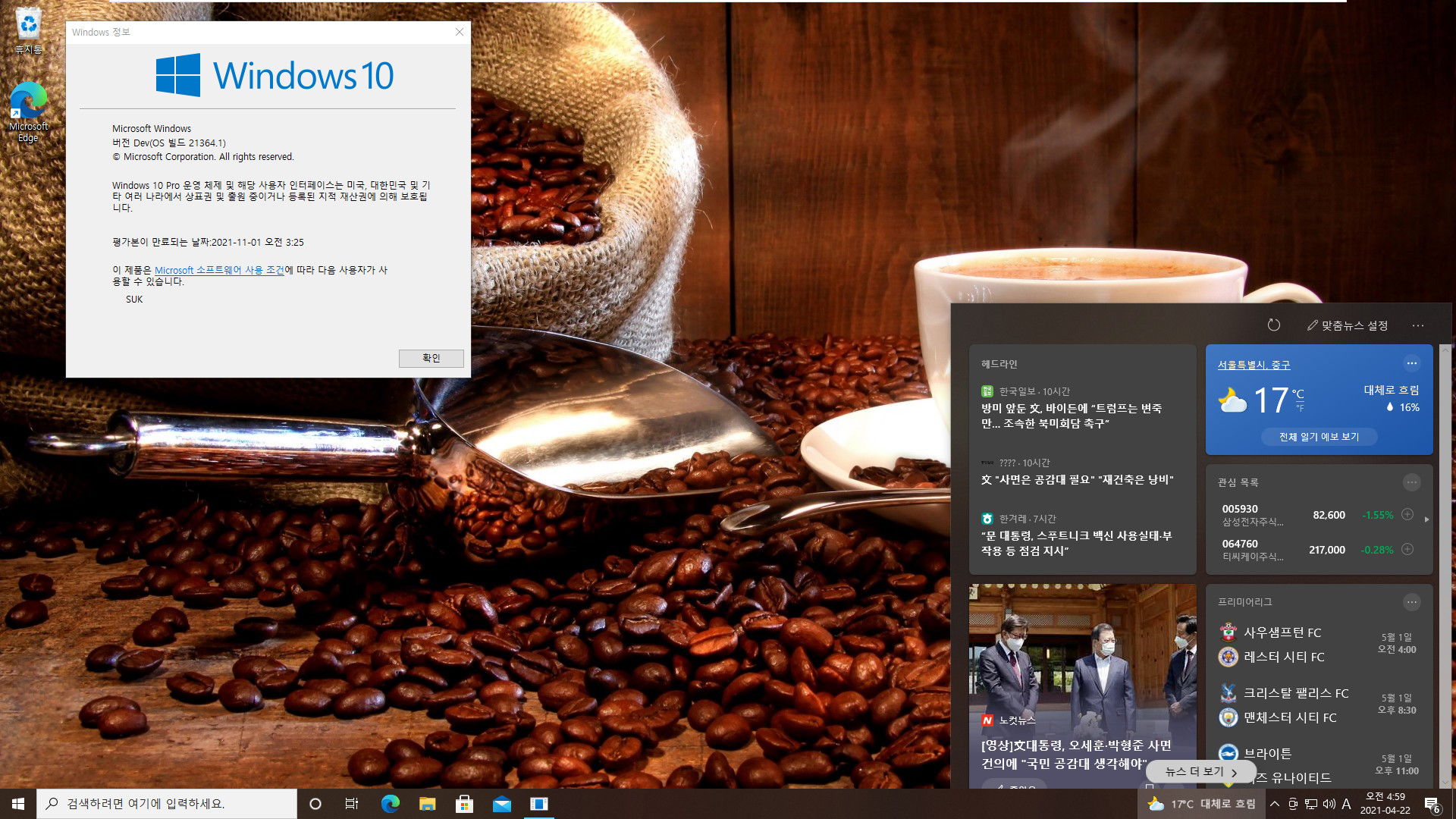Click 전체 일기 예보 보기 button

point(1319,437)
